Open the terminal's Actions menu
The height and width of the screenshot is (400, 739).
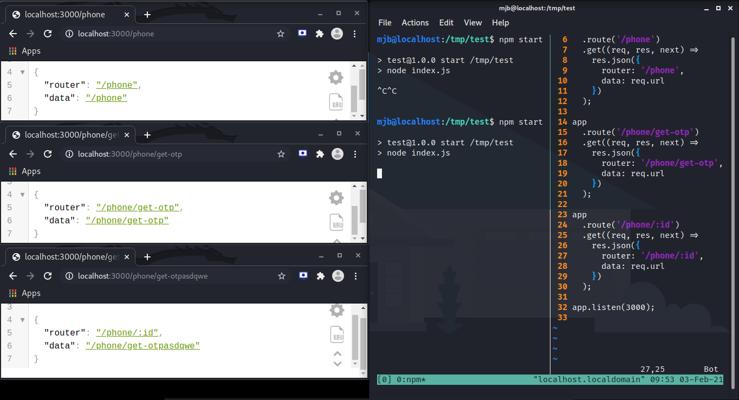click(x=414, y=22)
